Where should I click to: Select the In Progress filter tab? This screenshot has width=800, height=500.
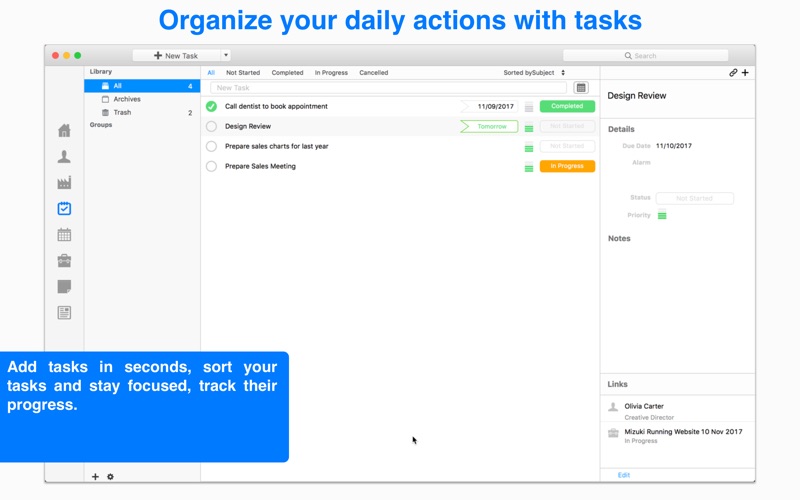331,72
